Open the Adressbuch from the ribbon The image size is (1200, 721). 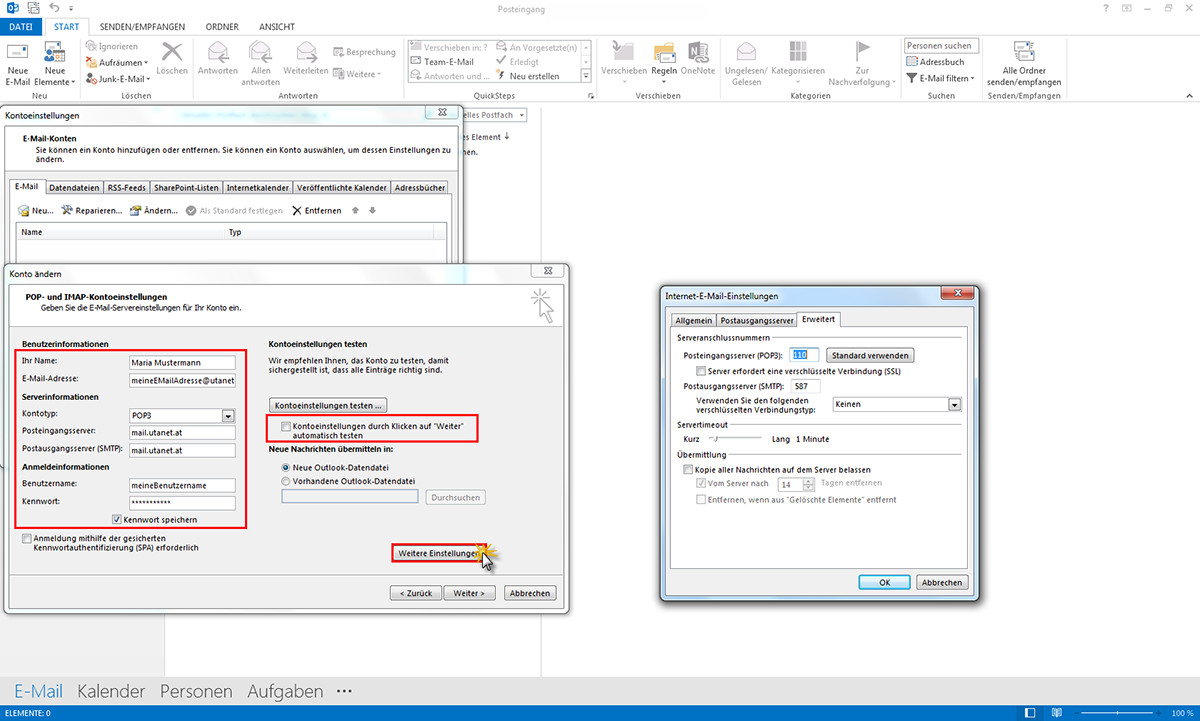click(935, 62)
